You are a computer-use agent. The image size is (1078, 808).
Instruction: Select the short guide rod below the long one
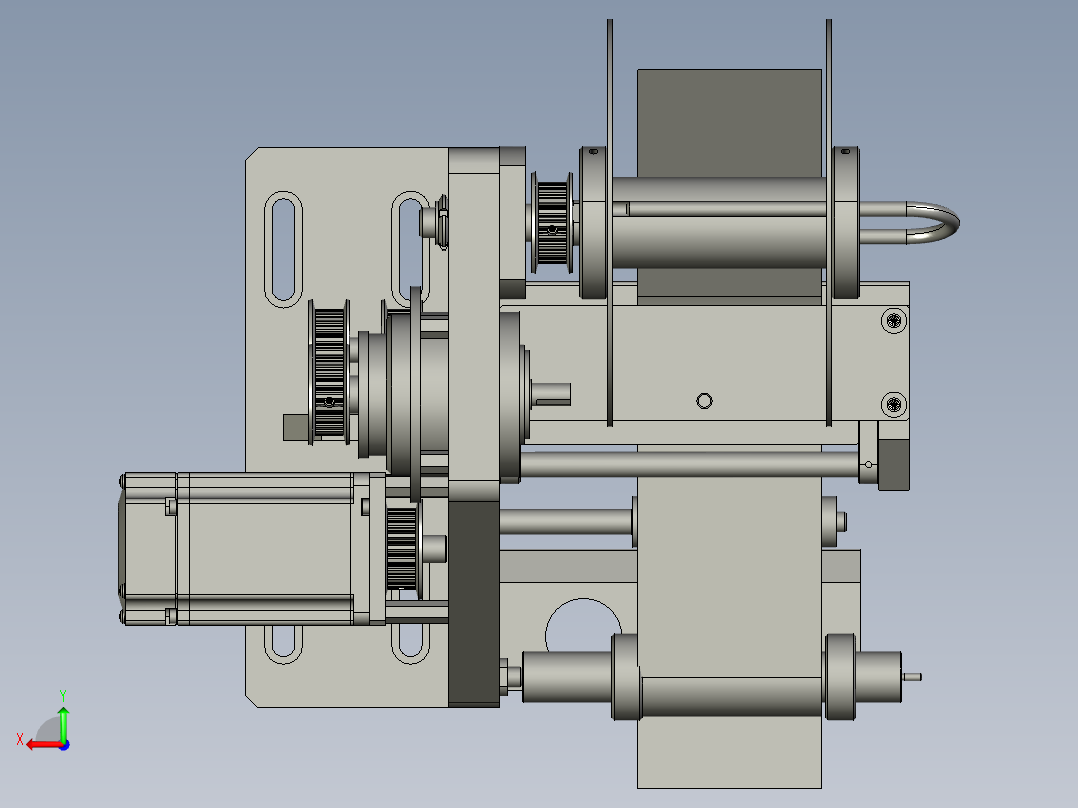565,522
